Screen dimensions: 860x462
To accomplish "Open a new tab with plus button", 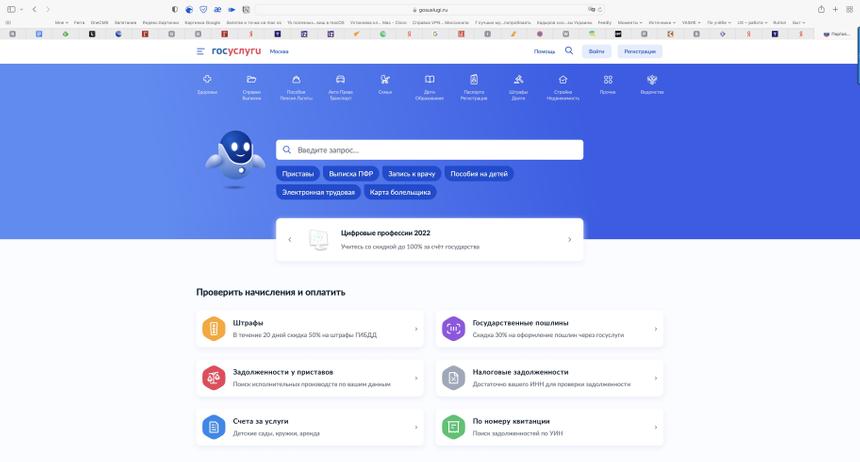I will 835,9.
